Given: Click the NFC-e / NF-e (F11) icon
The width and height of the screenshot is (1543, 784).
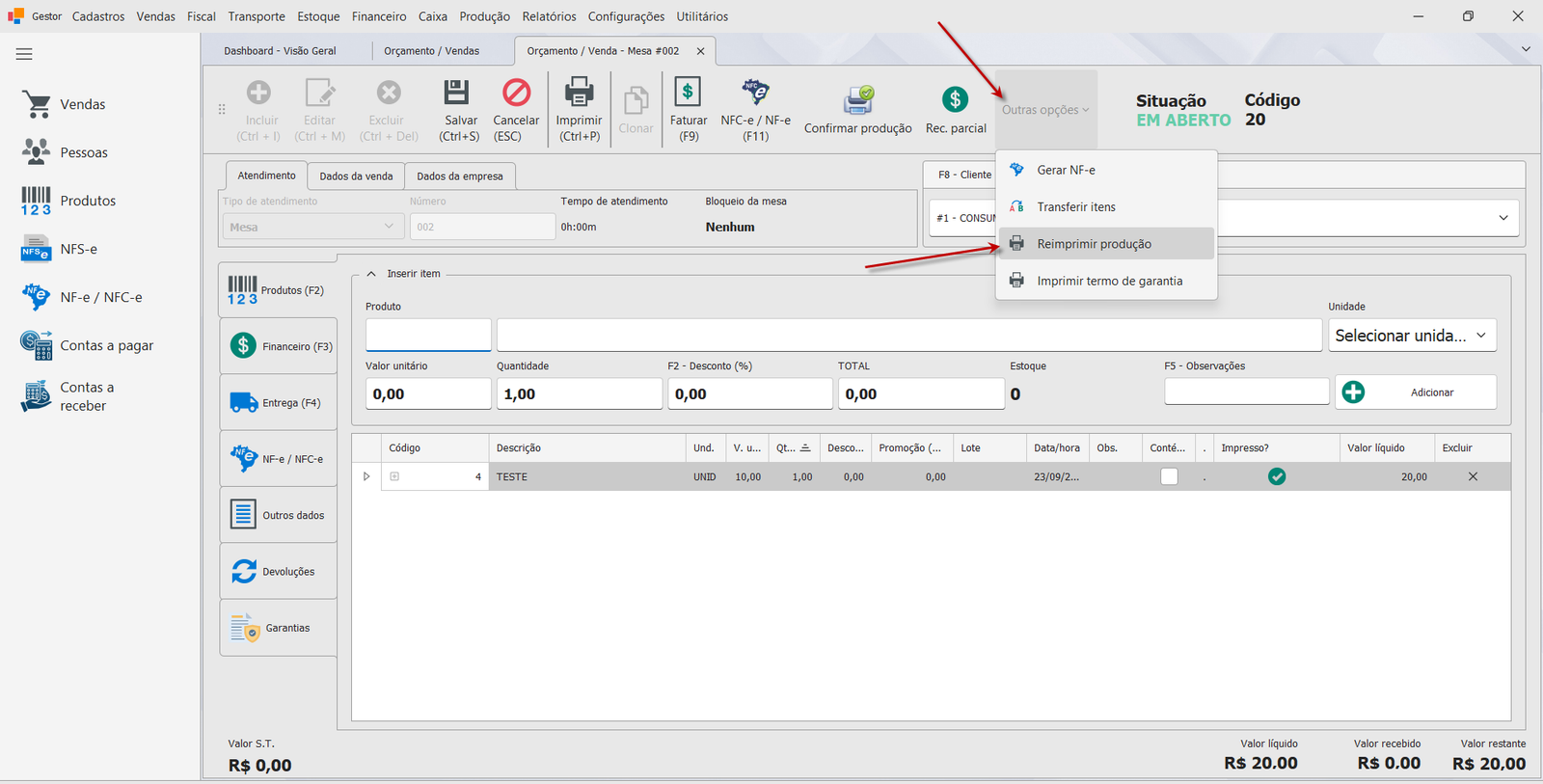Looking at the screenshot, I should (x=756, y=93).
